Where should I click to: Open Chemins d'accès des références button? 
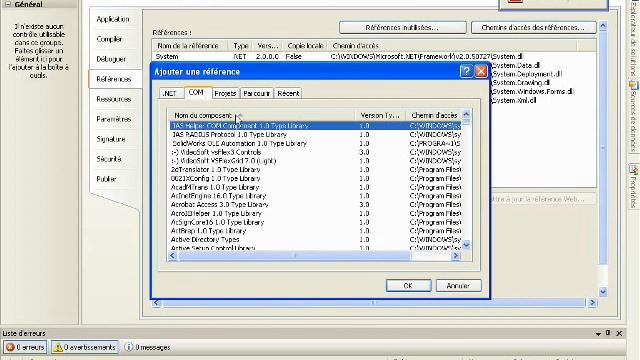pos(533,28)
